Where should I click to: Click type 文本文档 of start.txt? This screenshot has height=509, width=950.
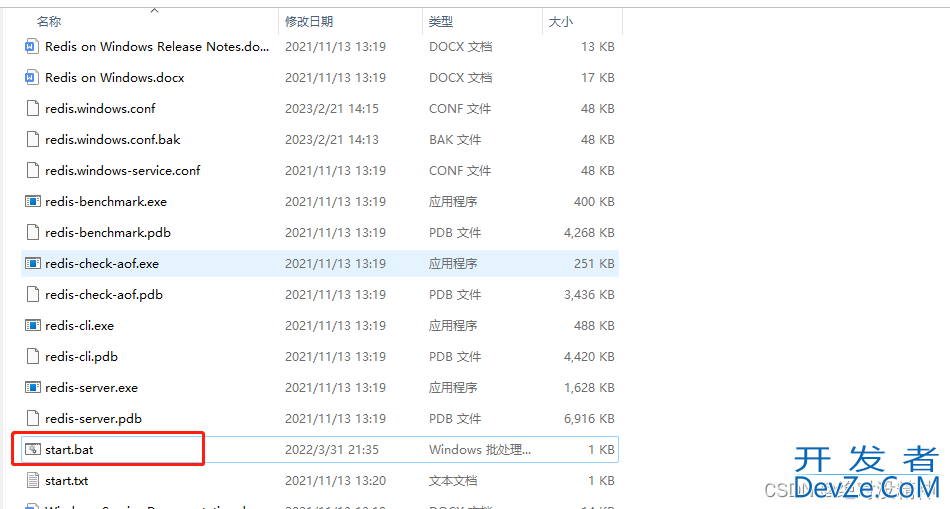(x=453, y=481)
